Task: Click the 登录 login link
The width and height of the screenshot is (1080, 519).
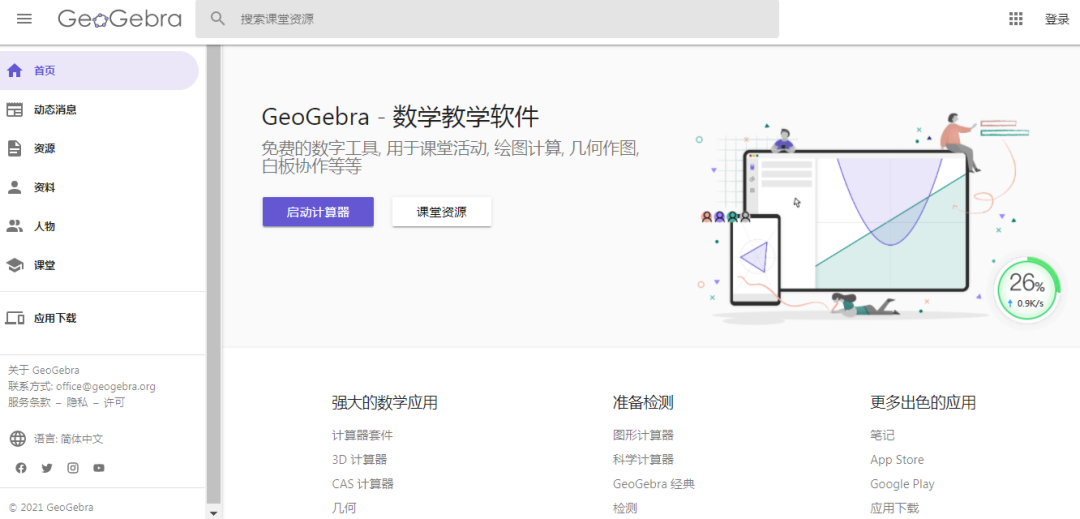Action: tap(1057, 19)
